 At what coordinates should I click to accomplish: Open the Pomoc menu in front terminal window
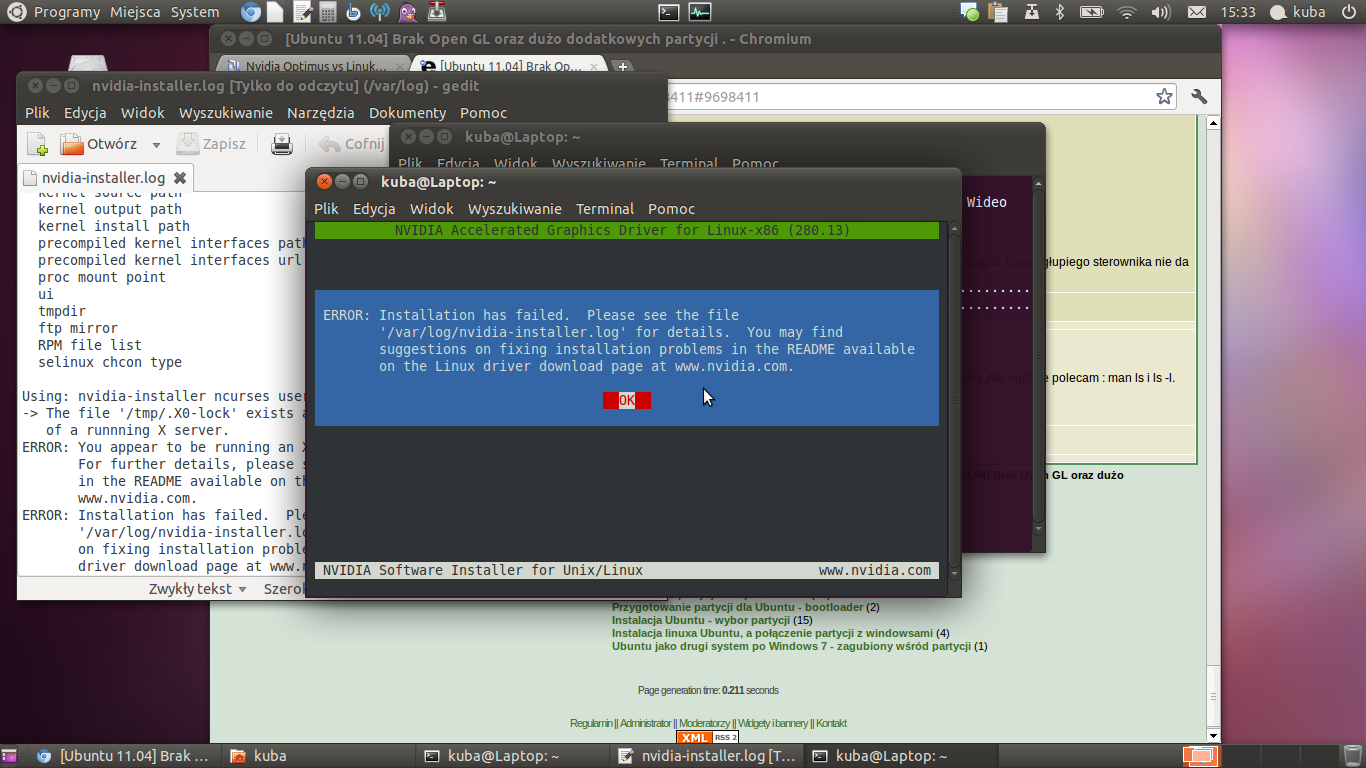(x=671, y=209)
